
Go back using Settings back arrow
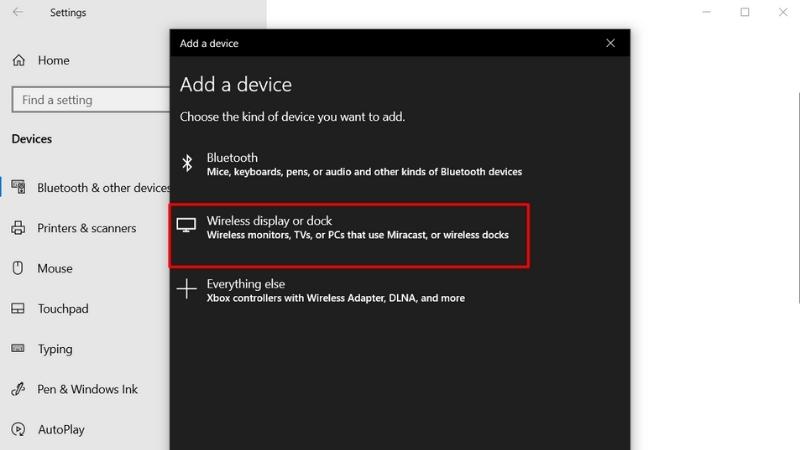(x=18, y=12)
